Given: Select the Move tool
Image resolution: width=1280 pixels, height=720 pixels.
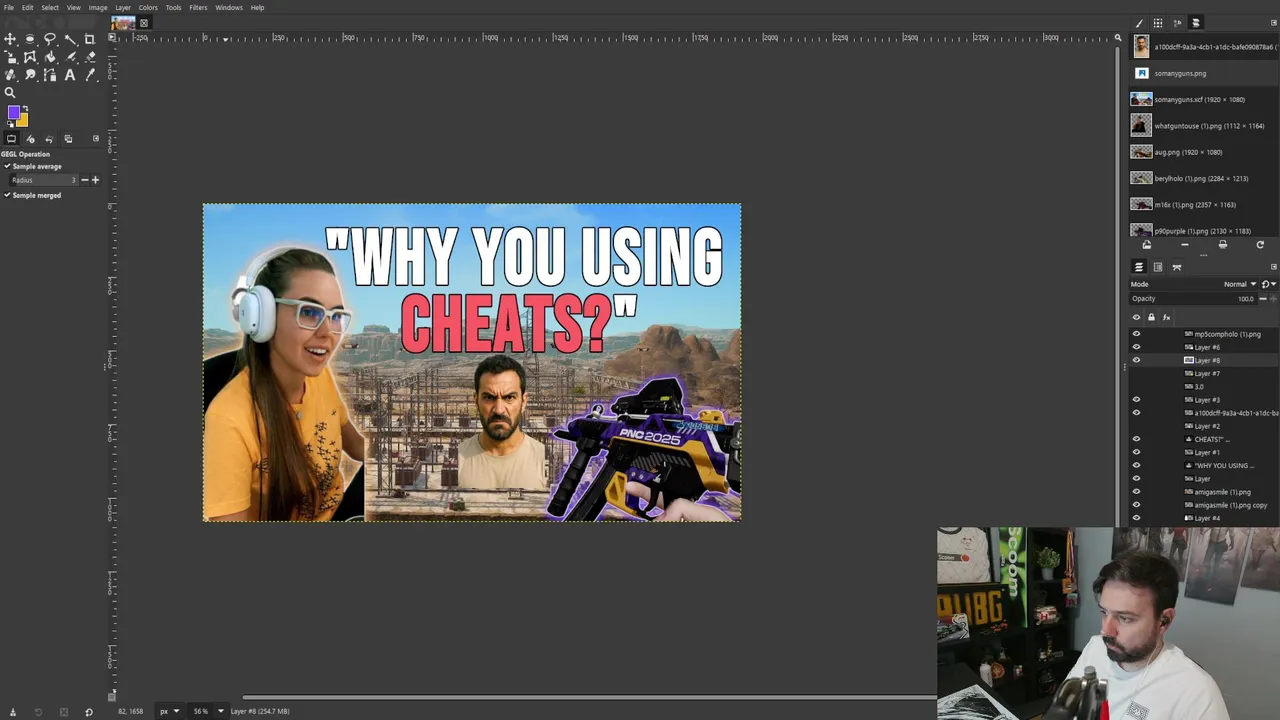Looking at the screenshot, I should point(10,39).
